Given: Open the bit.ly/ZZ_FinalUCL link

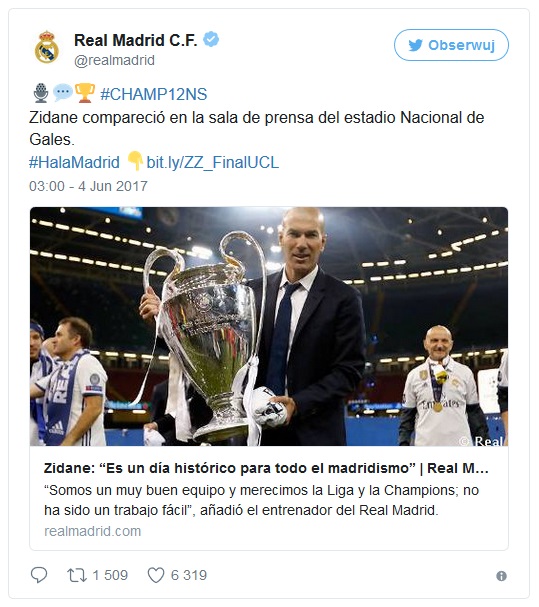Looking at the screenshot, I should pyautogui.click(x=213, y=162).
